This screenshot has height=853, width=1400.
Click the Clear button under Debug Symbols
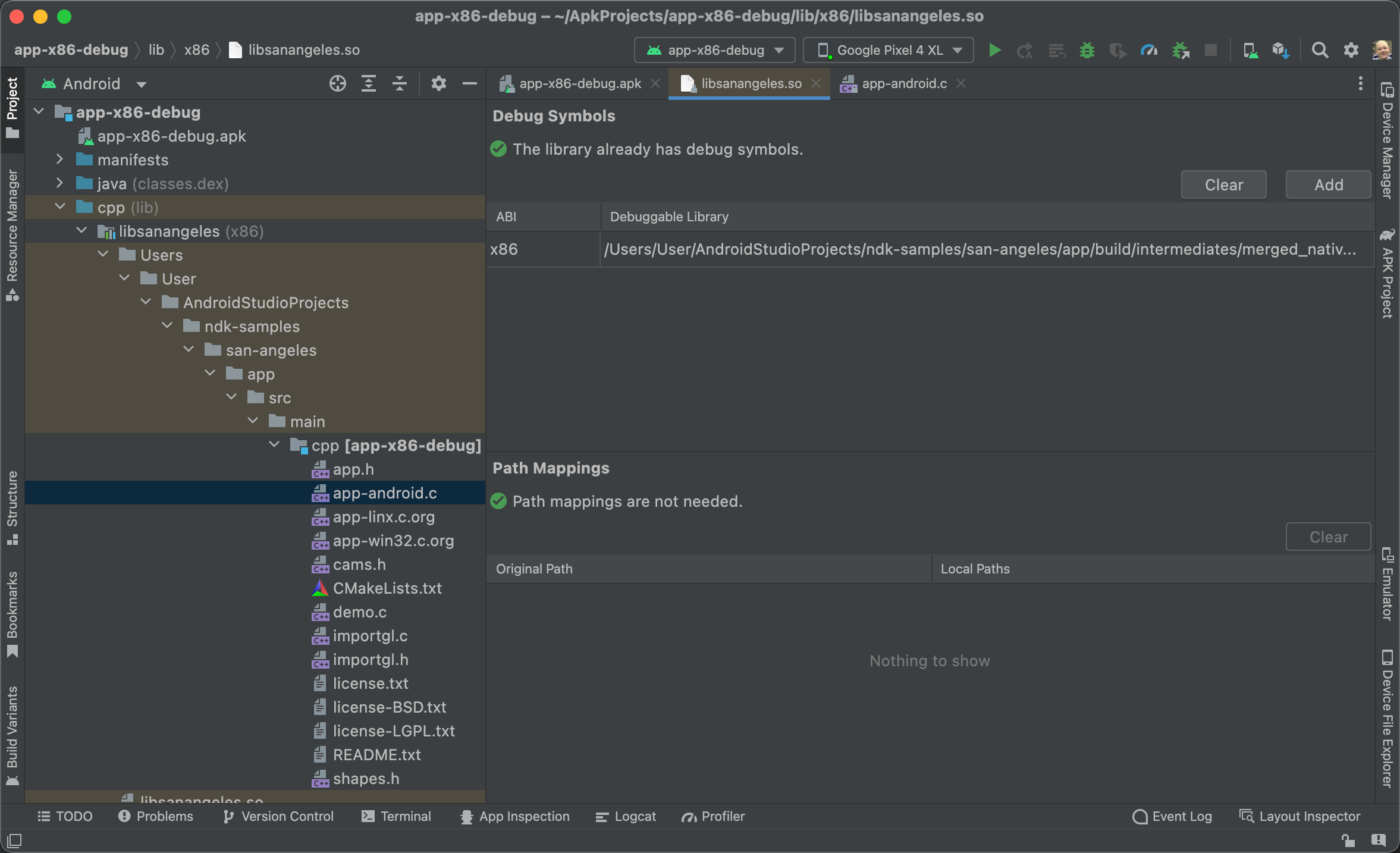[1225, 185]
